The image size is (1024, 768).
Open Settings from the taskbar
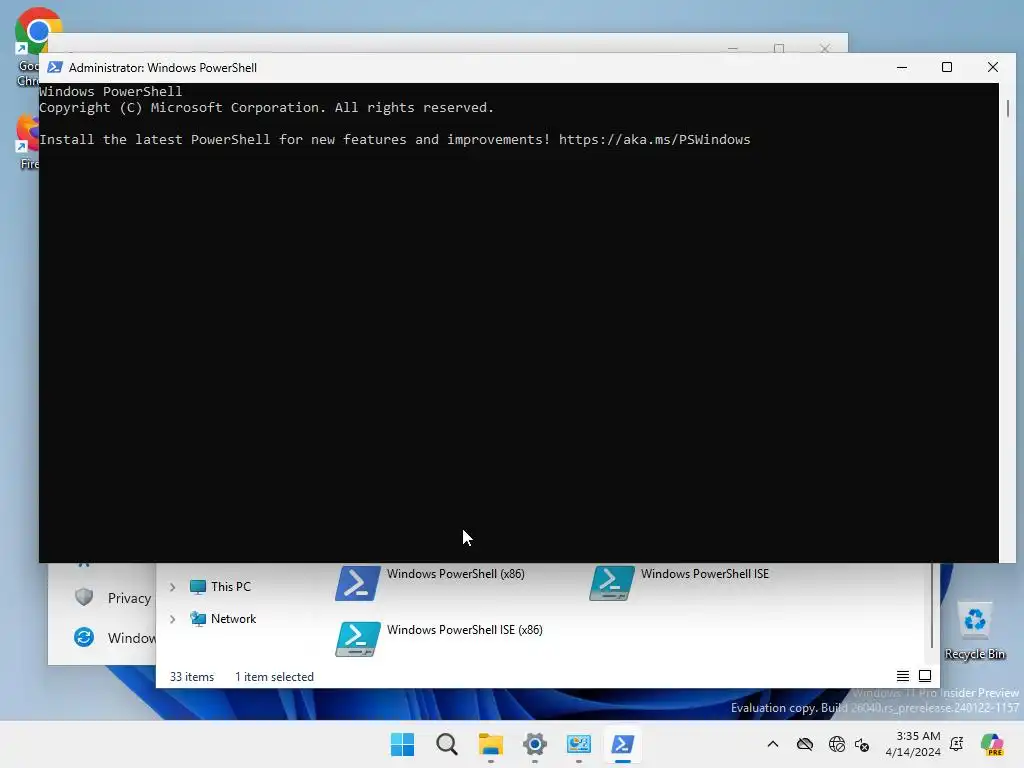point(534,744)
